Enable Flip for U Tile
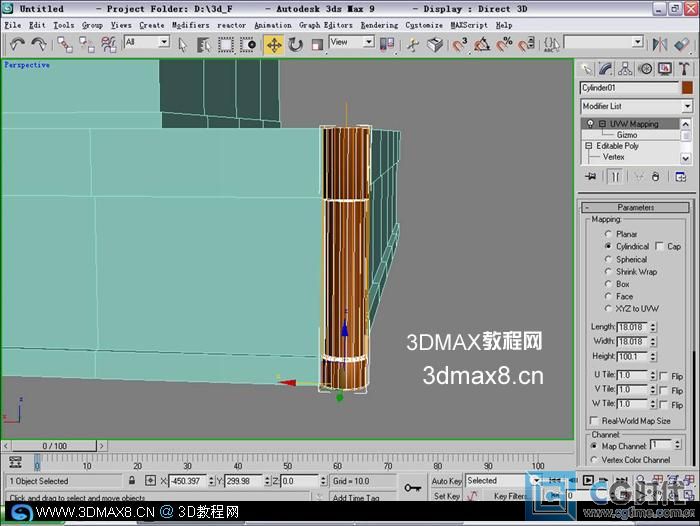Image resolution: width=700 pixels, height=526 pixels. click(x=663, y=376)
